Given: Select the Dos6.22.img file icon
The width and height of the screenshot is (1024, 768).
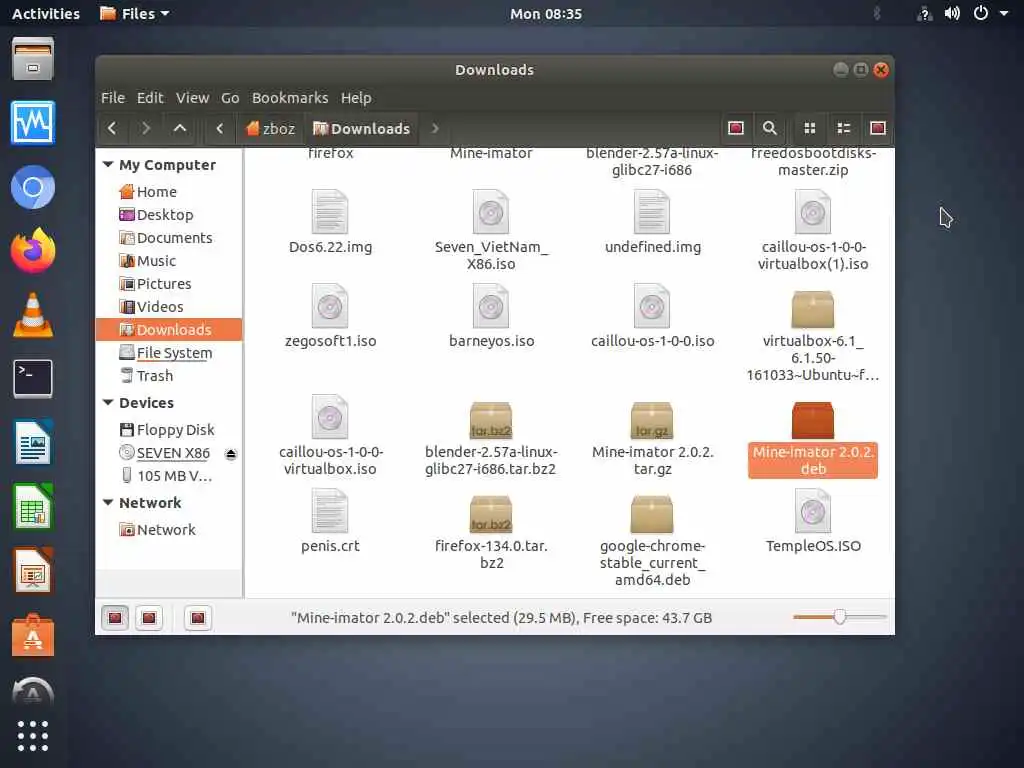Looking at the screenshot, I should (x=330, y=212).
